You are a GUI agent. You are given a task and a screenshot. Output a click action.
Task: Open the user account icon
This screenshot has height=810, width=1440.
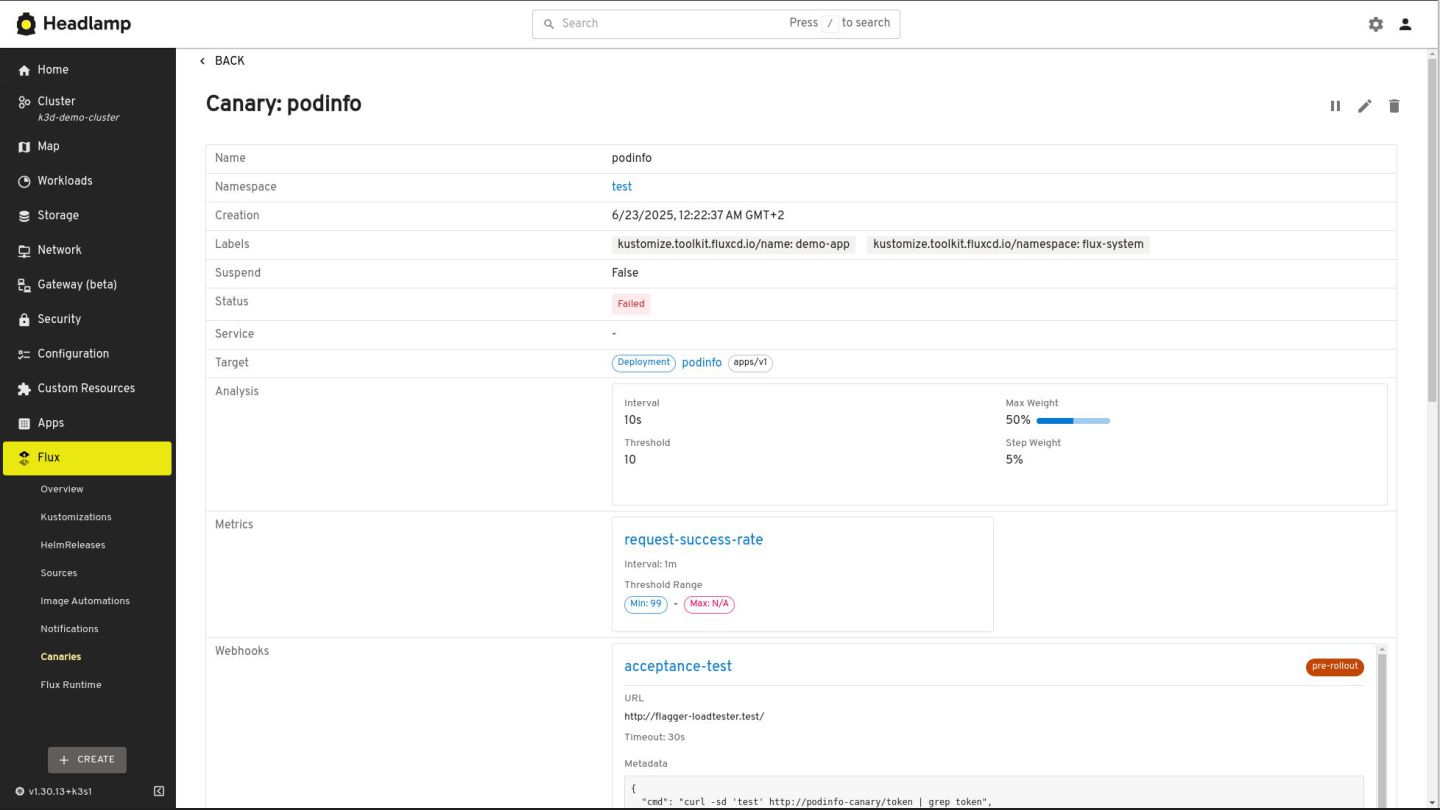(x=1405, y=24)
